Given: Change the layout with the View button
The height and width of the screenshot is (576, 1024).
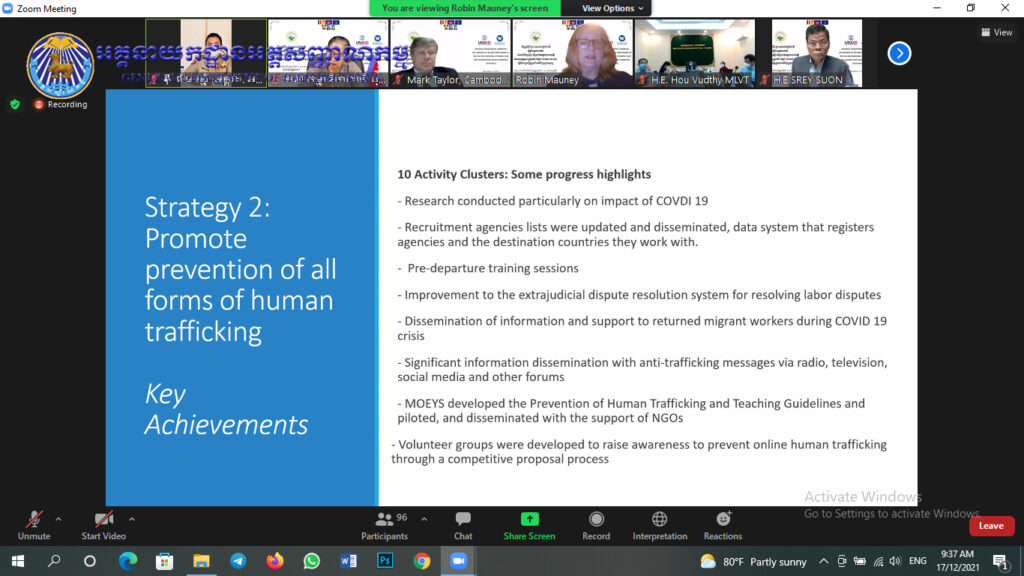Looking at the screenshot, I should (x=997, y=32).
